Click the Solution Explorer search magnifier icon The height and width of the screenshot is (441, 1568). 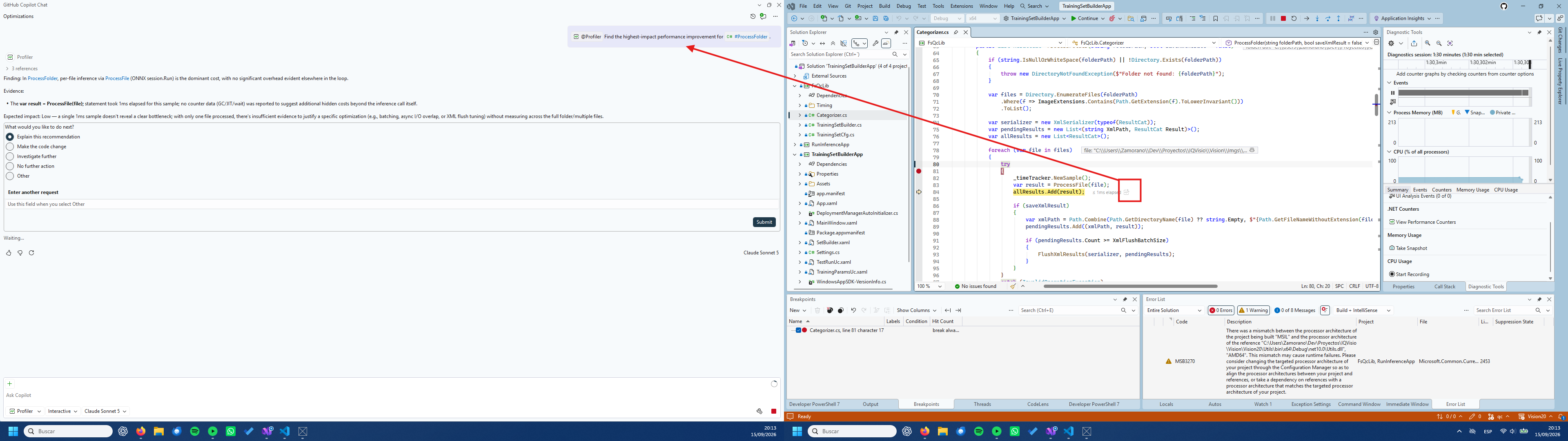[x=895, y=54]
